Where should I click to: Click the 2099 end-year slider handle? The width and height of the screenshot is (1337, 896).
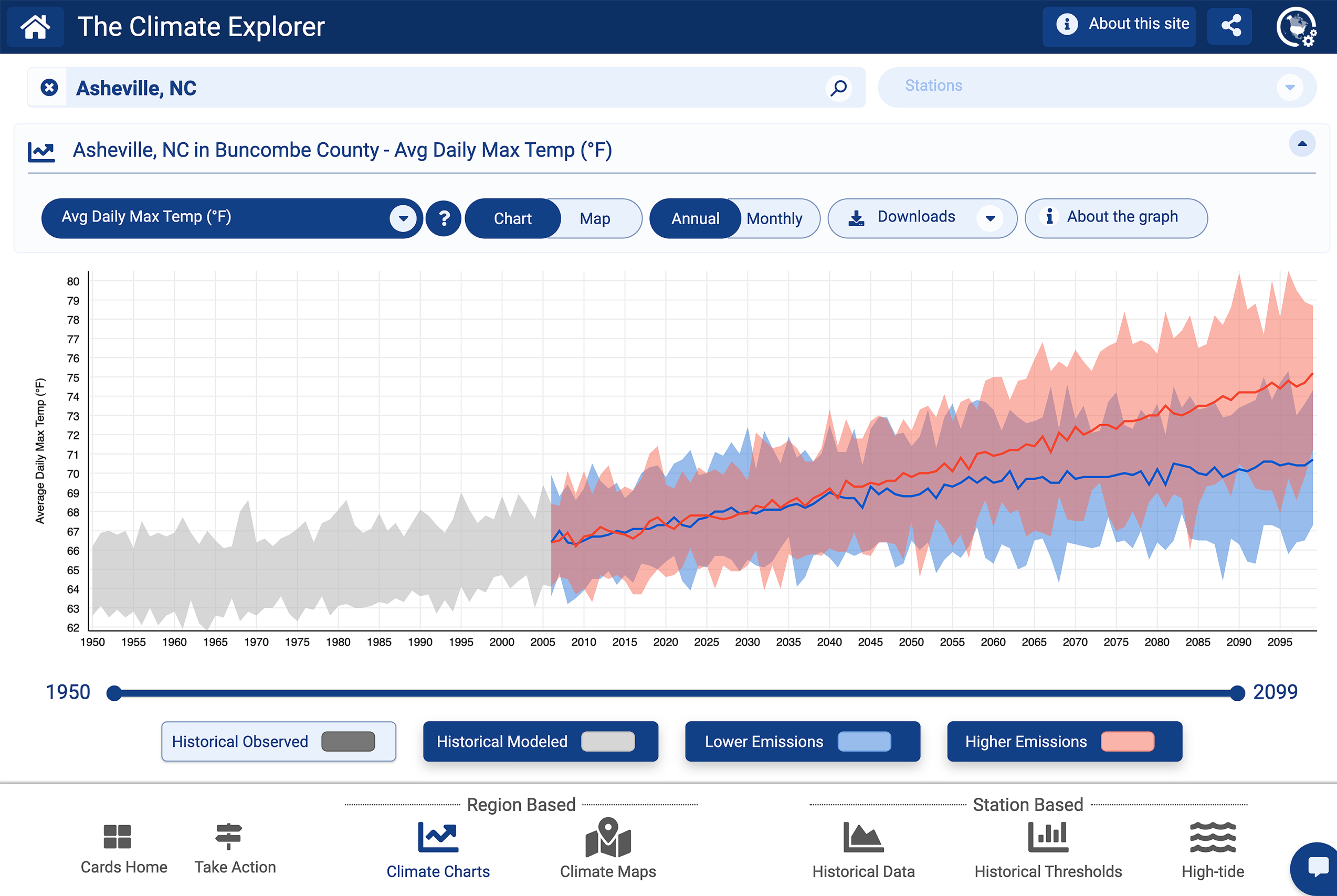[x=1237, y=693]
